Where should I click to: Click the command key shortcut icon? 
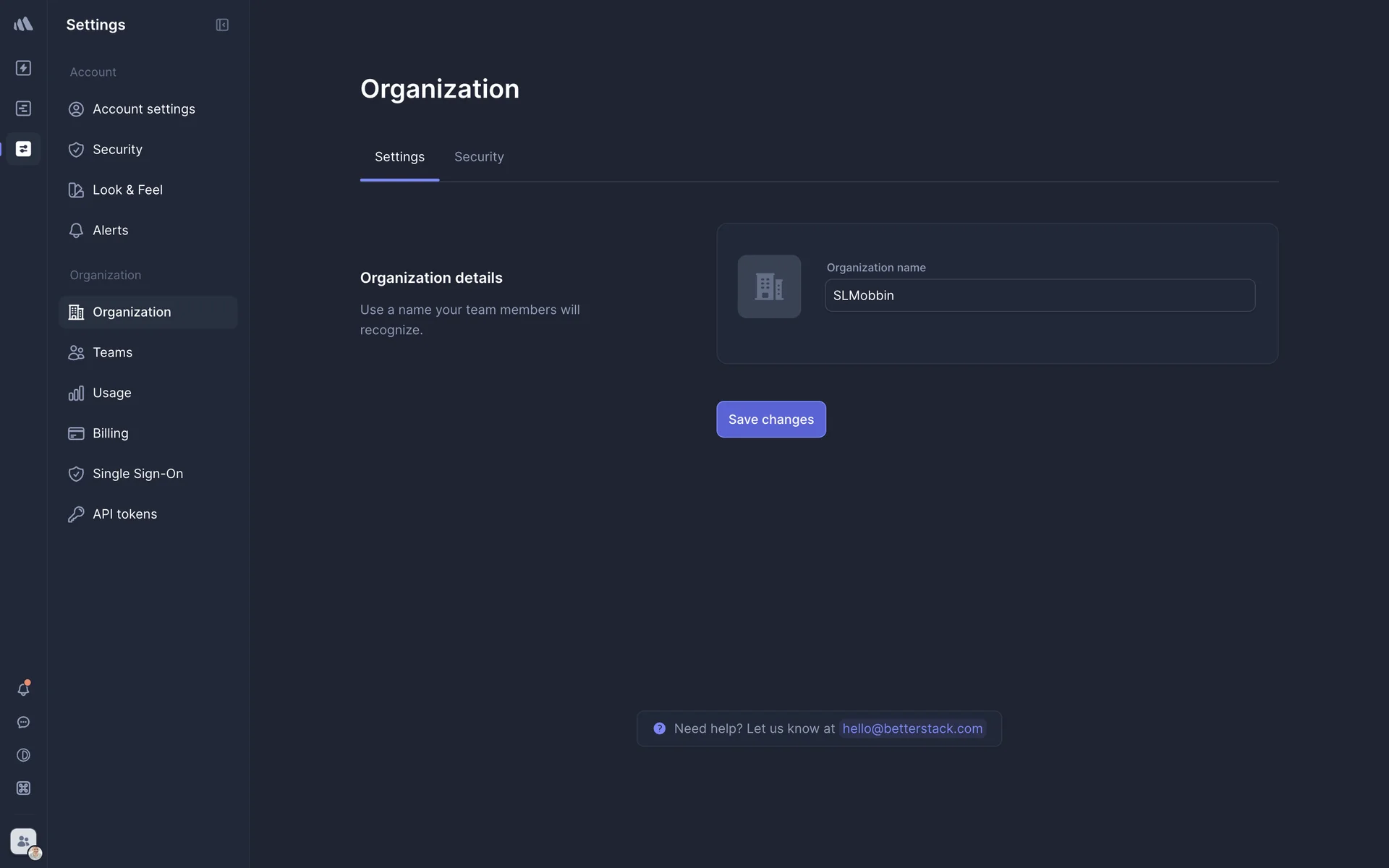click(x=23, y=788)
